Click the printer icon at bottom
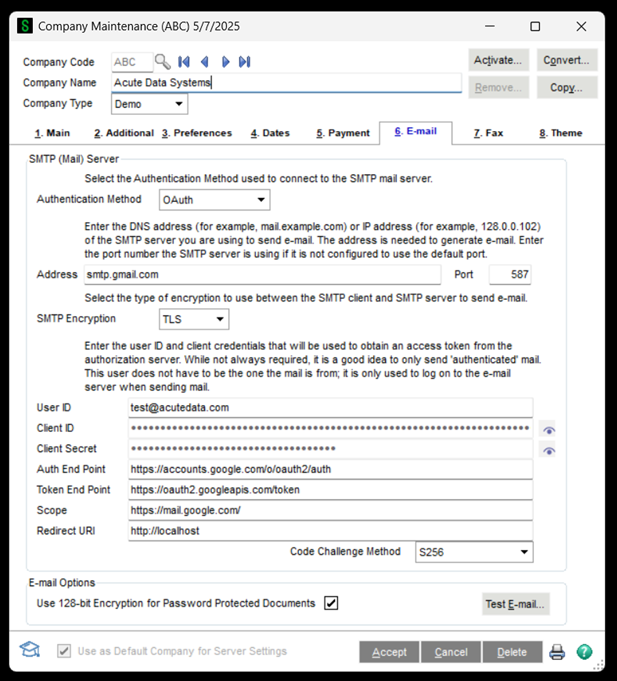The width and height of the screenshot is (617, 681). tap(557, 652)
